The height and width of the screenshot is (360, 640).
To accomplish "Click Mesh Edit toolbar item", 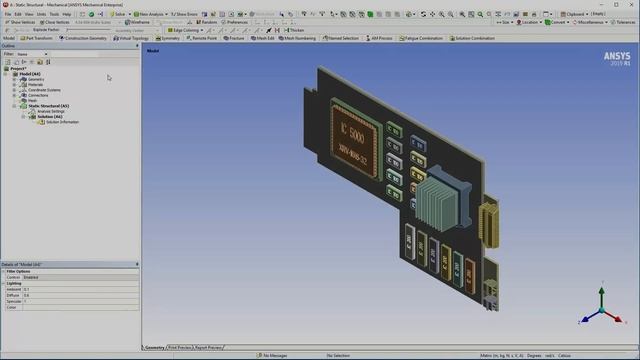I will coord(262,38).
